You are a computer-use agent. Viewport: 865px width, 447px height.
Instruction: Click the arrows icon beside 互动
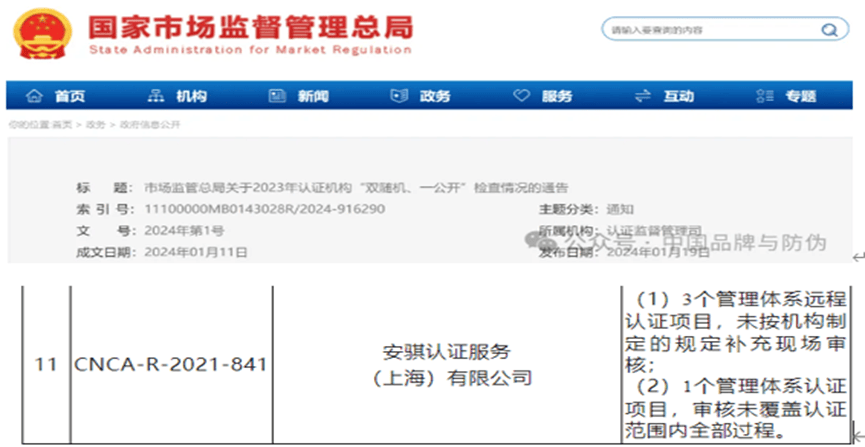click(x=642, y=96)
